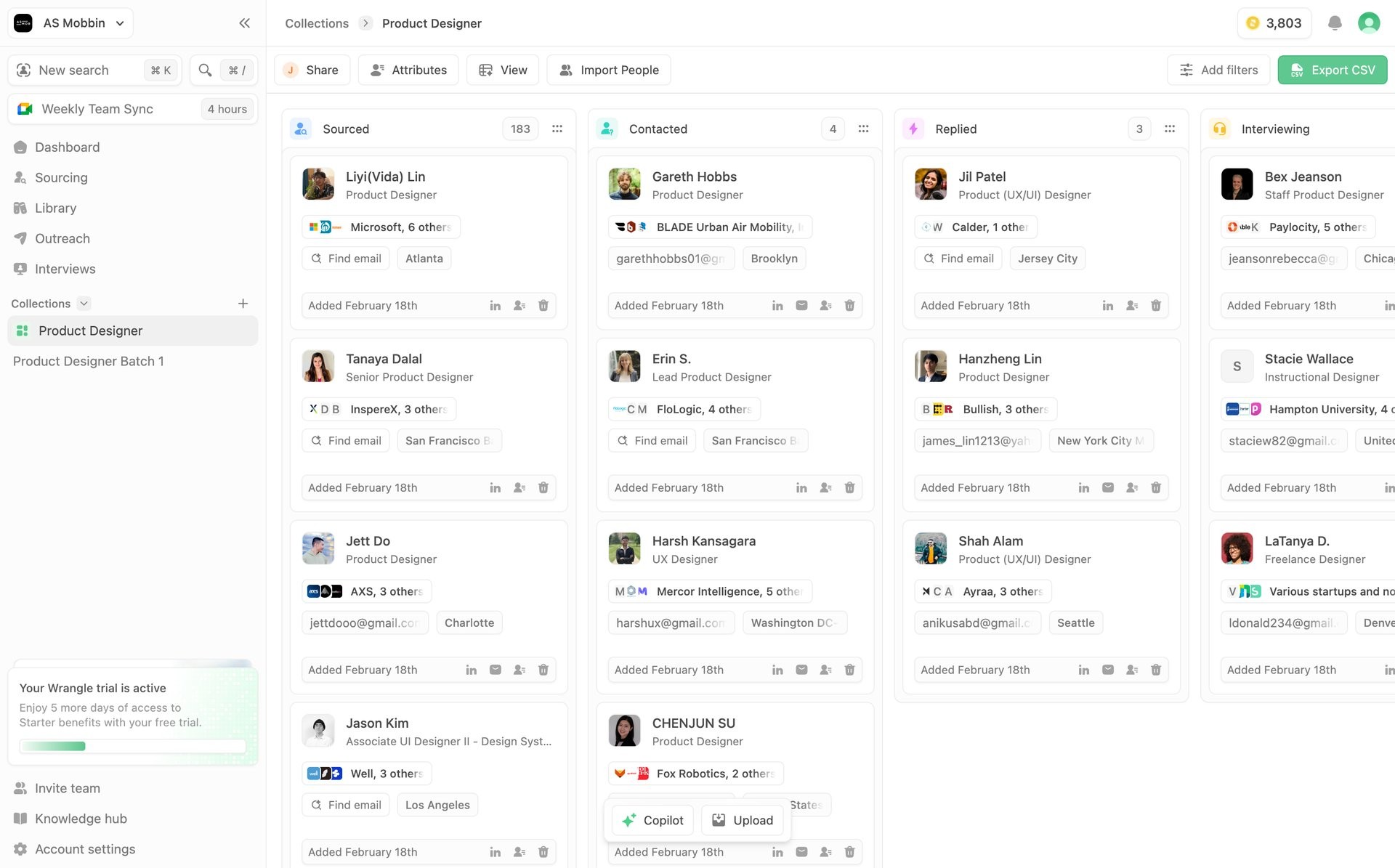
Task: Click the Upload button
Action: click(742, 820)
